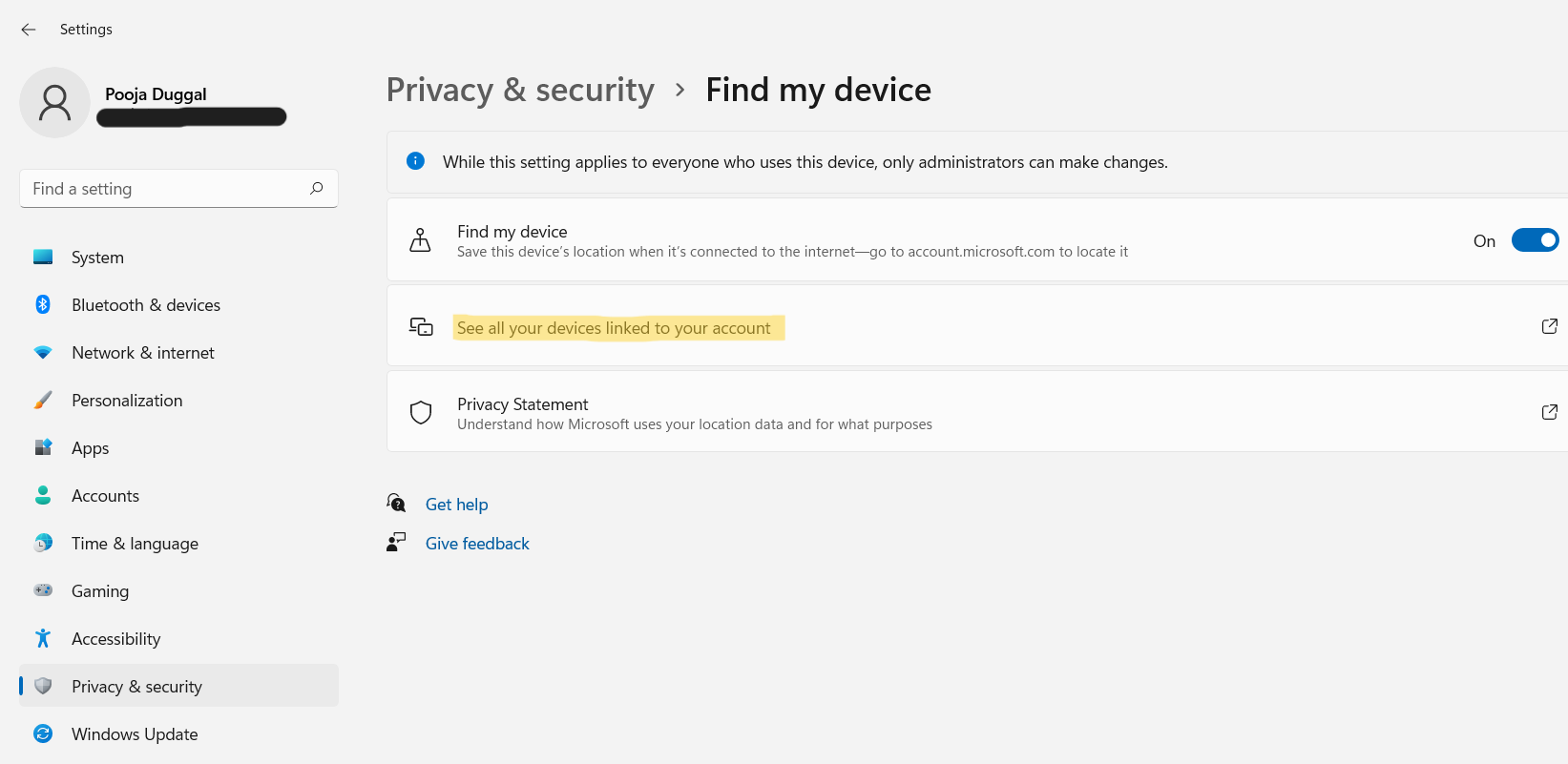Screen dimensions: 1568x764
Task: Open Time & language settings
Action: [x=135, y=544]
